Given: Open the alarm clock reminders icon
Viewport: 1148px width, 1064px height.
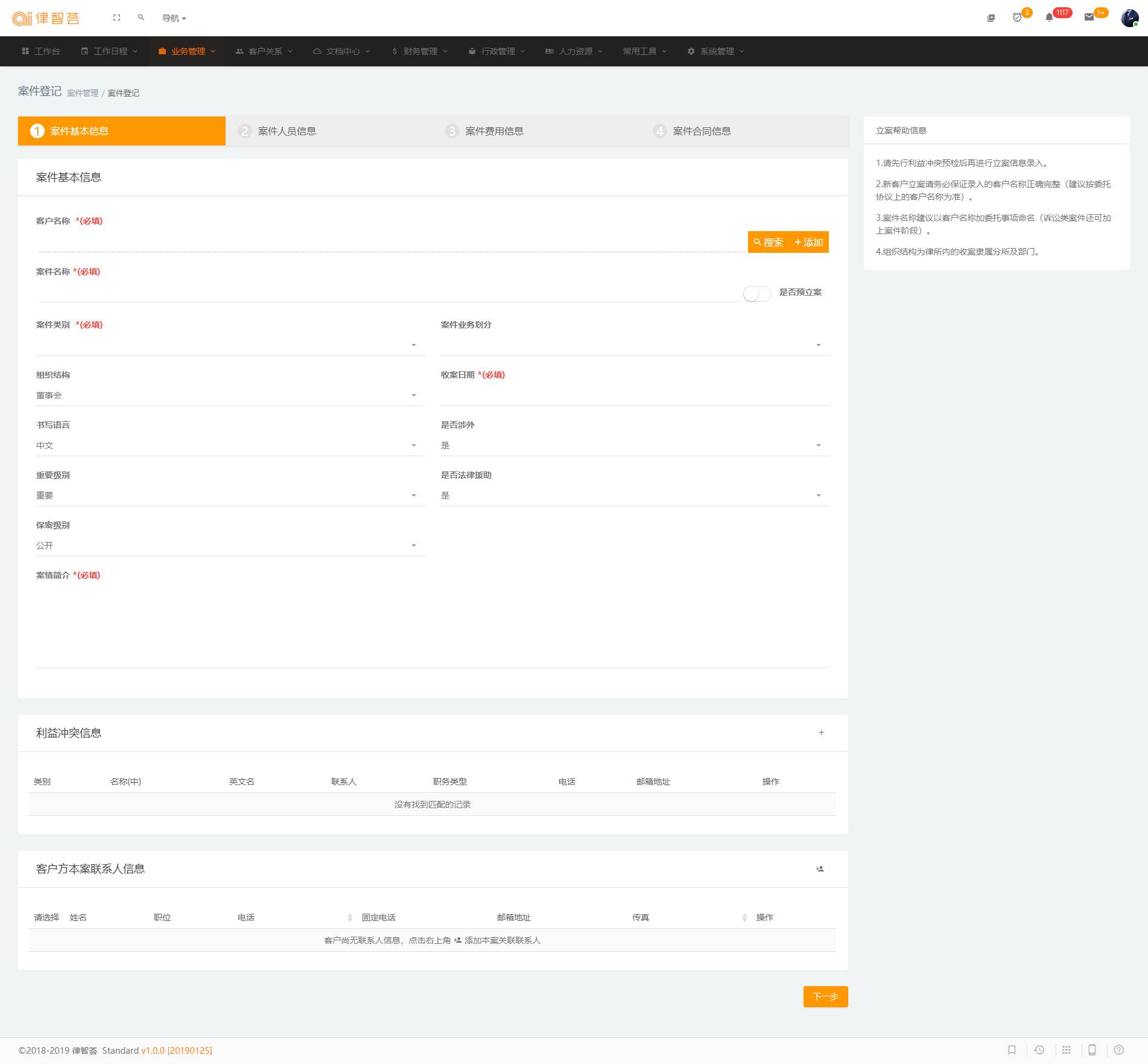Looking at the screenshot, I should (1017, 18).
